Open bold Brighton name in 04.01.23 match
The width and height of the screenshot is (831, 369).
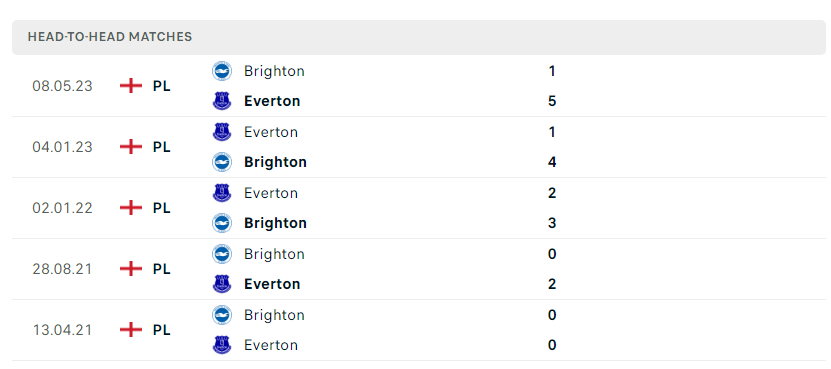pos(275,162)
